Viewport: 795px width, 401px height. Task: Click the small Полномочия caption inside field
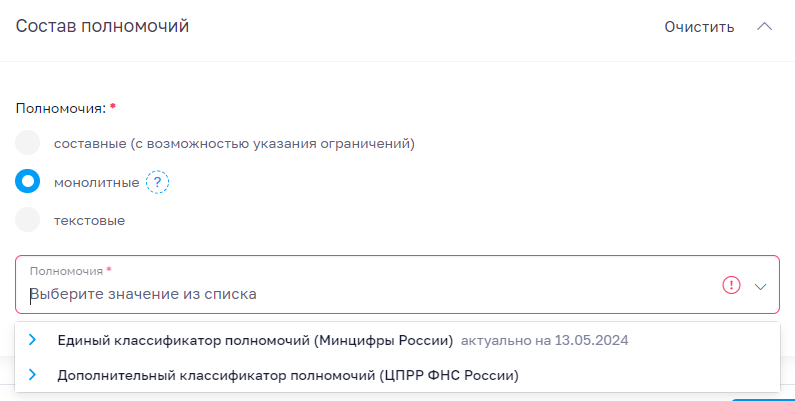click(66, 271)
